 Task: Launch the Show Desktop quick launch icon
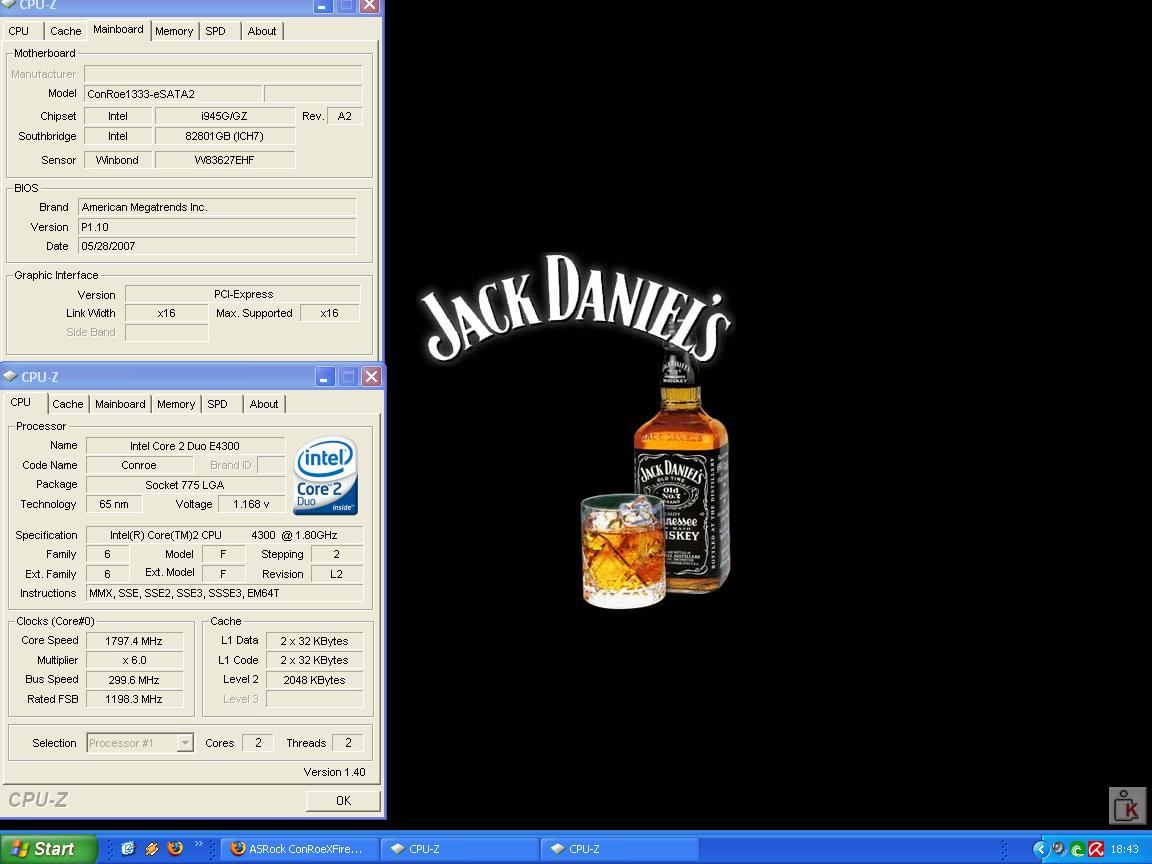128,849
